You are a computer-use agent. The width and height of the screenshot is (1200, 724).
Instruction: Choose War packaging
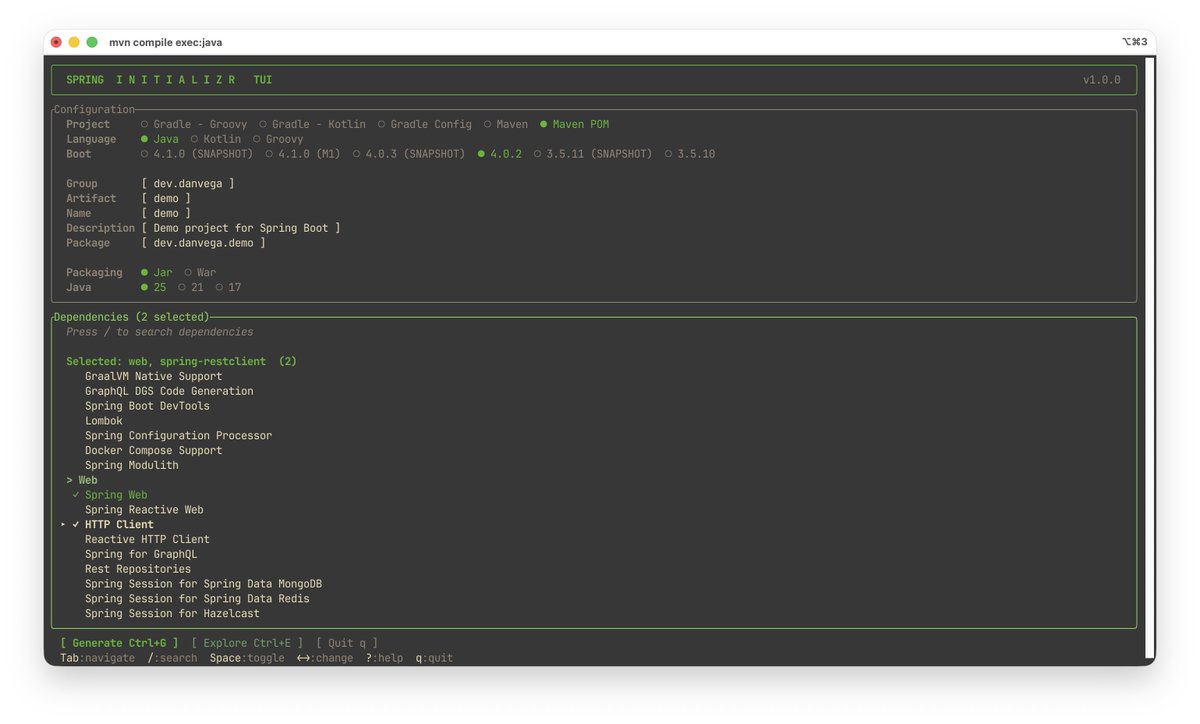click(x=200, y=272)
